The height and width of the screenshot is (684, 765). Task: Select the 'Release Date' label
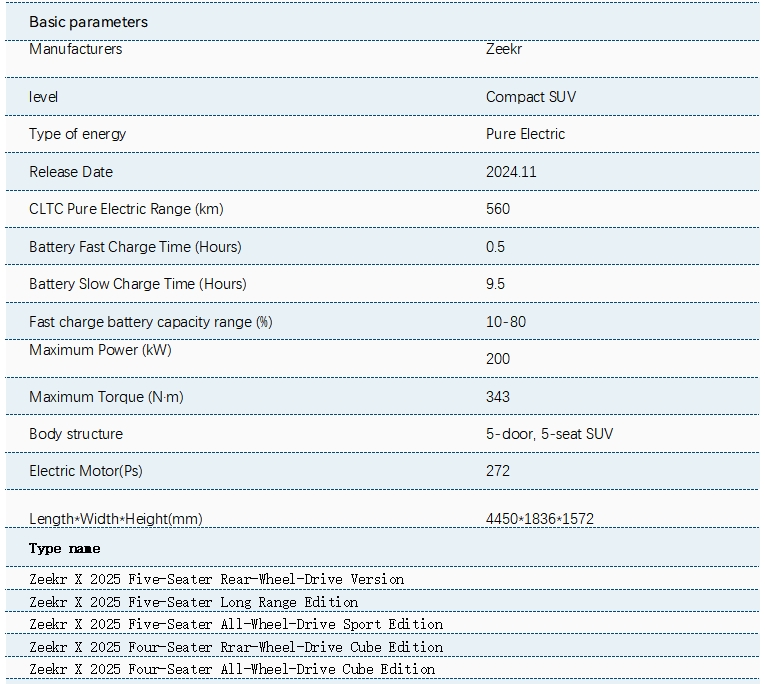click(71, 172)
